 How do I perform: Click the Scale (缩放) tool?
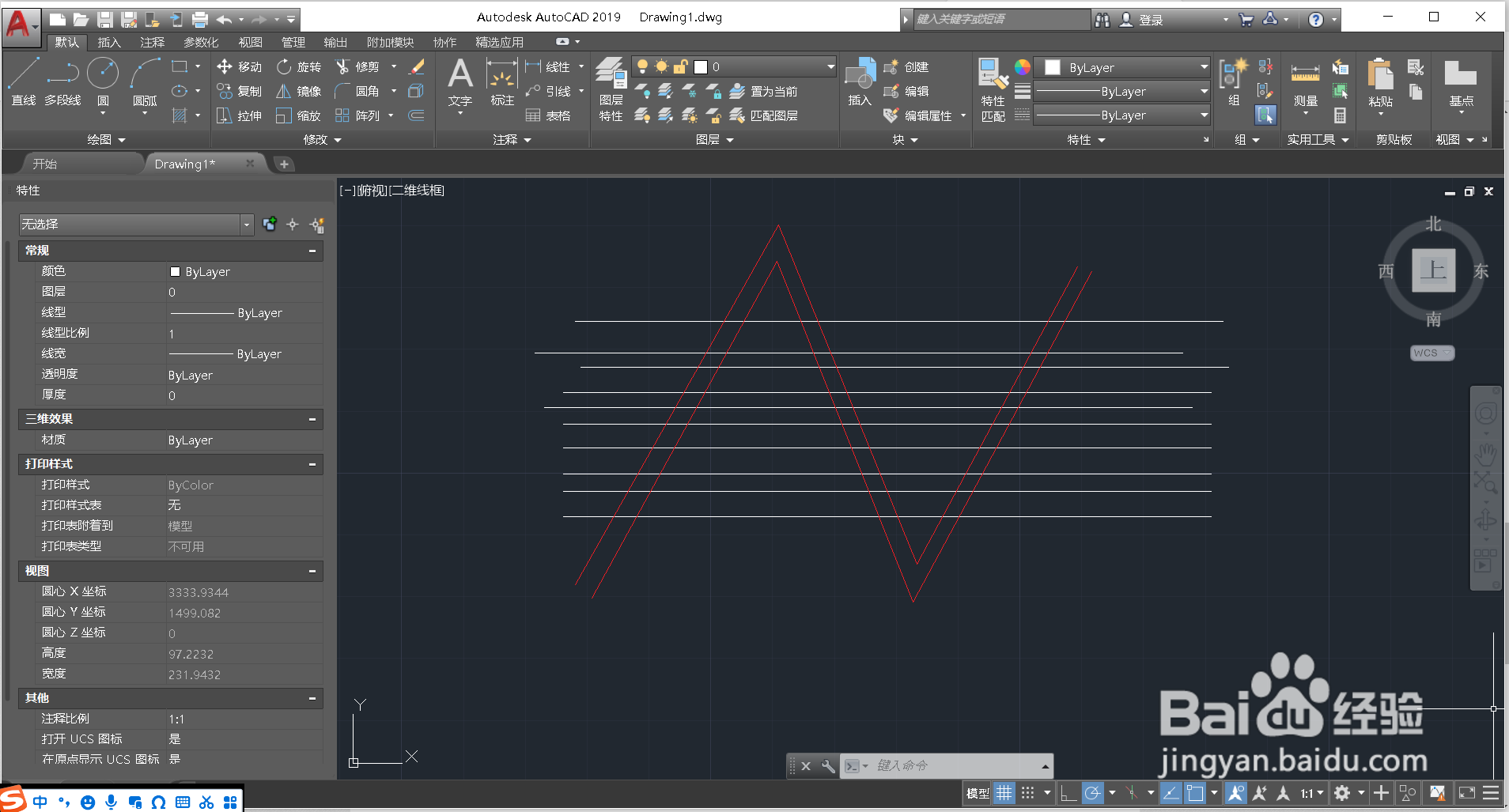click(299, 116)
